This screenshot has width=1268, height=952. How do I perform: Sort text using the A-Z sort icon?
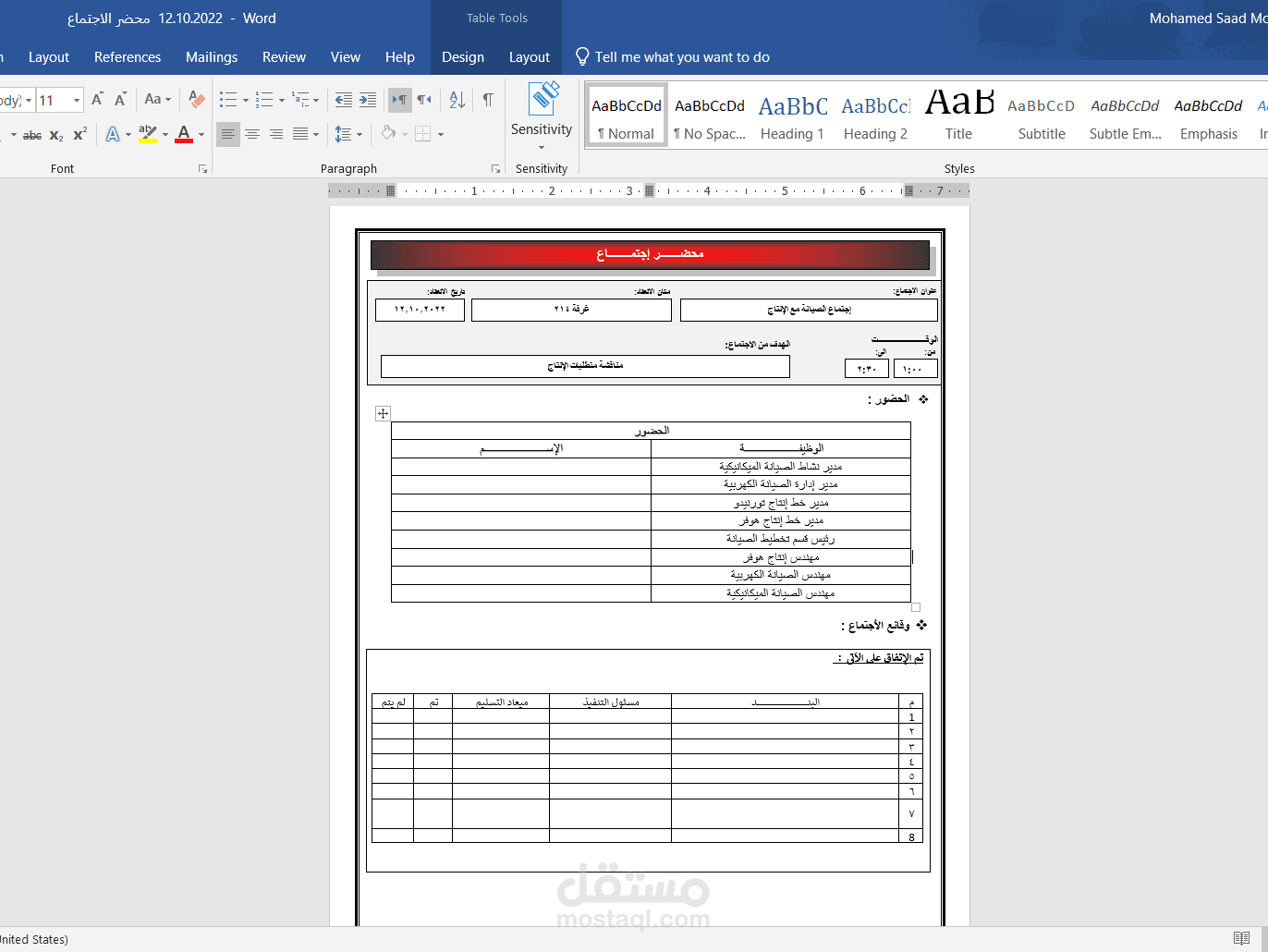(456, 99)
